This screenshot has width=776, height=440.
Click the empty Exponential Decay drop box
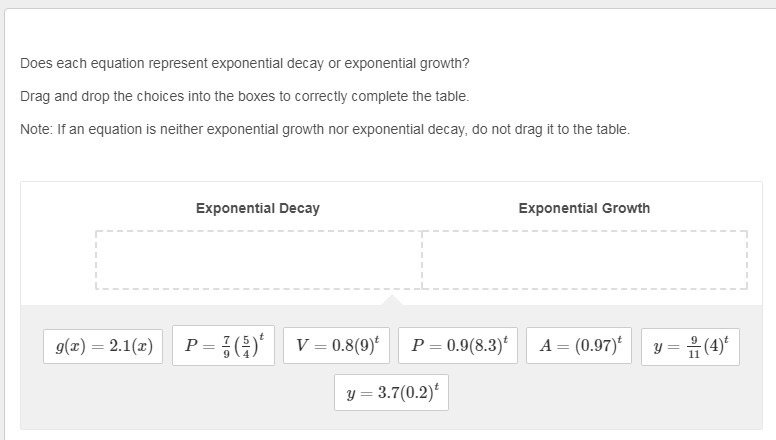(x=258, y=260)
